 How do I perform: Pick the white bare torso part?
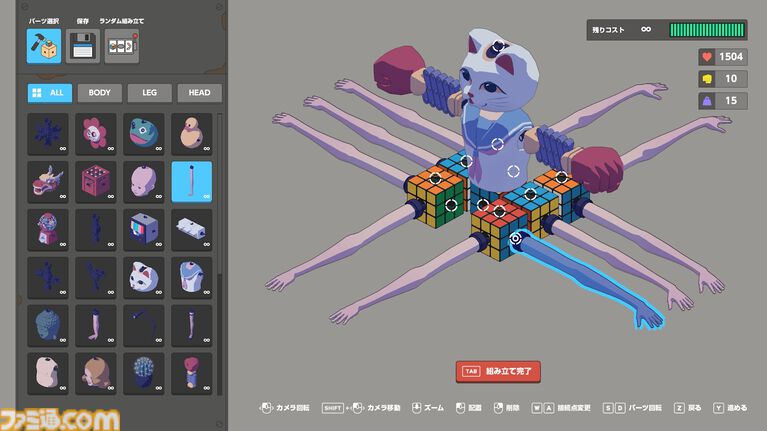click(x=48, y=374)
